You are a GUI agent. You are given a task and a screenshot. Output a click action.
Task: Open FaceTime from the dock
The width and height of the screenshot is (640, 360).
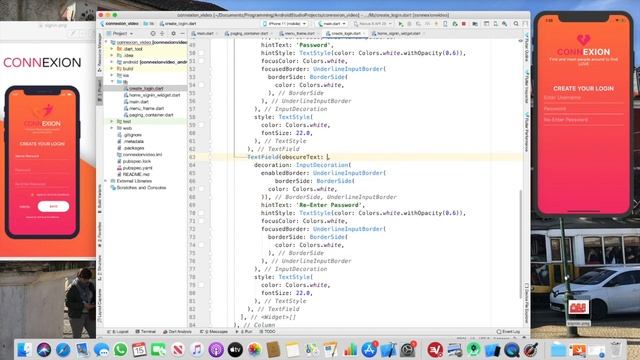point(158,350)
